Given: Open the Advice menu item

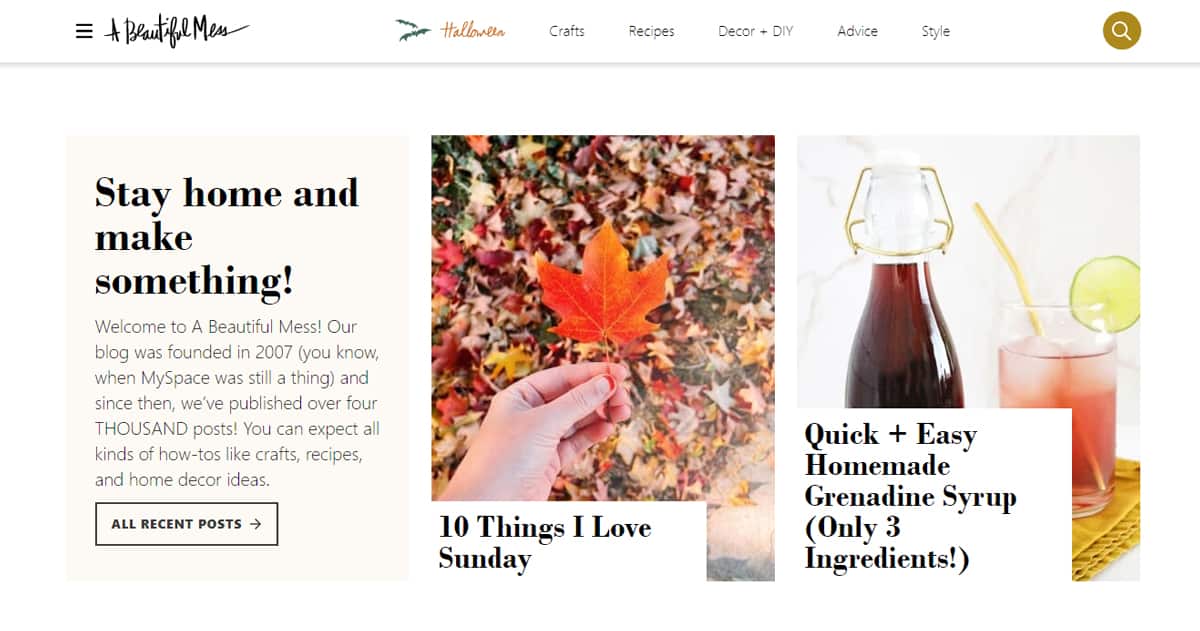Looking at the screenshot, I should 857,31.
